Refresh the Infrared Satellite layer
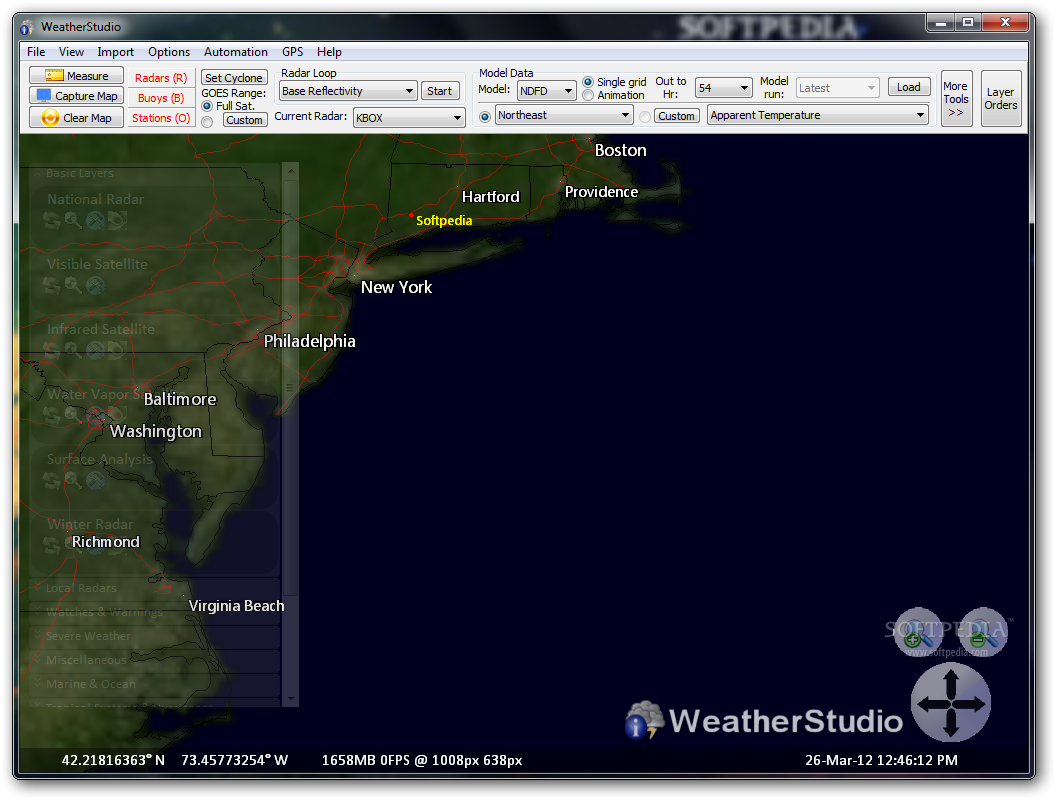The height and width of the screenshot is (800, 1056). click(51, 350)
